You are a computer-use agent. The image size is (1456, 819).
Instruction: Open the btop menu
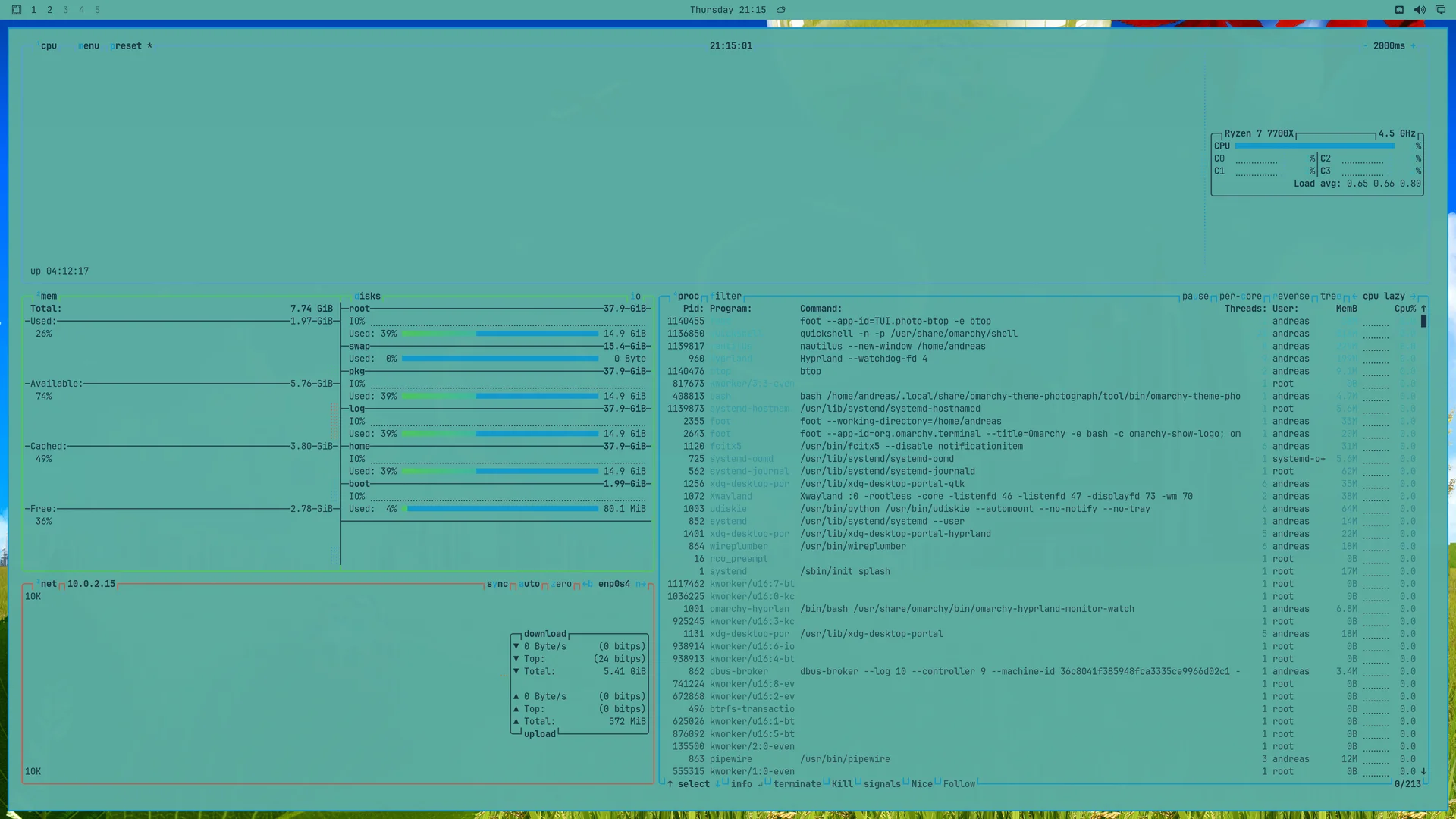pos(89,46)
